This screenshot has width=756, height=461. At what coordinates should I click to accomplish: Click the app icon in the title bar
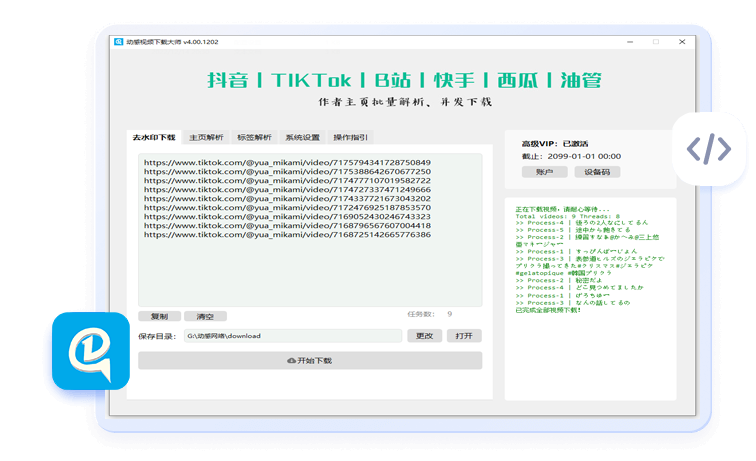119,42
